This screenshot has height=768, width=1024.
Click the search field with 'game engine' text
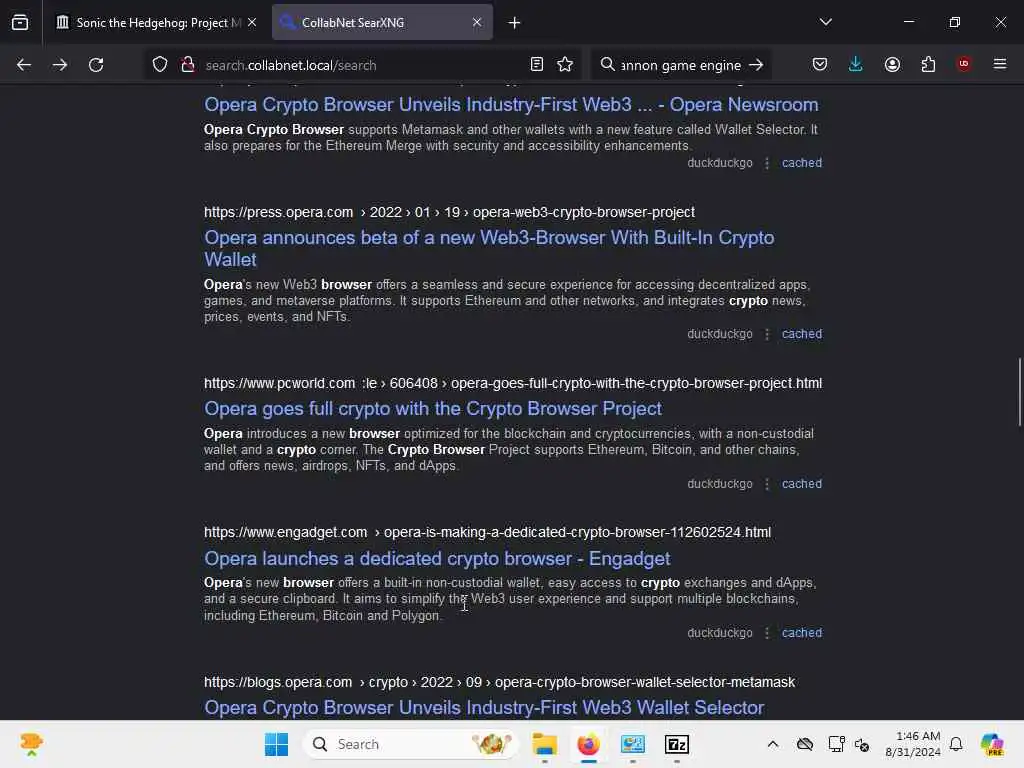click(680, 65)
